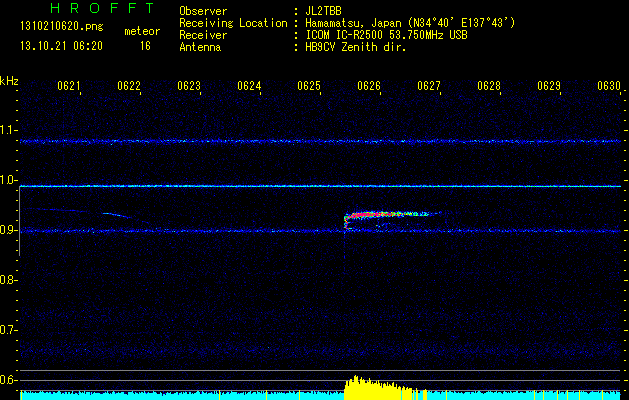The image size is (629, 400).
Task: Select the 0621 time tick label
Action: (x=69, y=87)
